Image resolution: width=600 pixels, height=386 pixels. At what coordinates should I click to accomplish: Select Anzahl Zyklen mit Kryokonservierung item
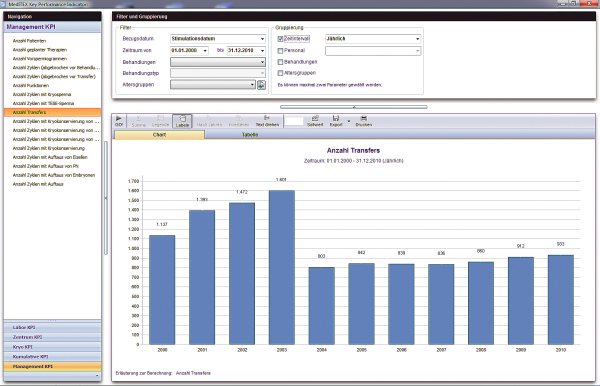tap(49, 148)
